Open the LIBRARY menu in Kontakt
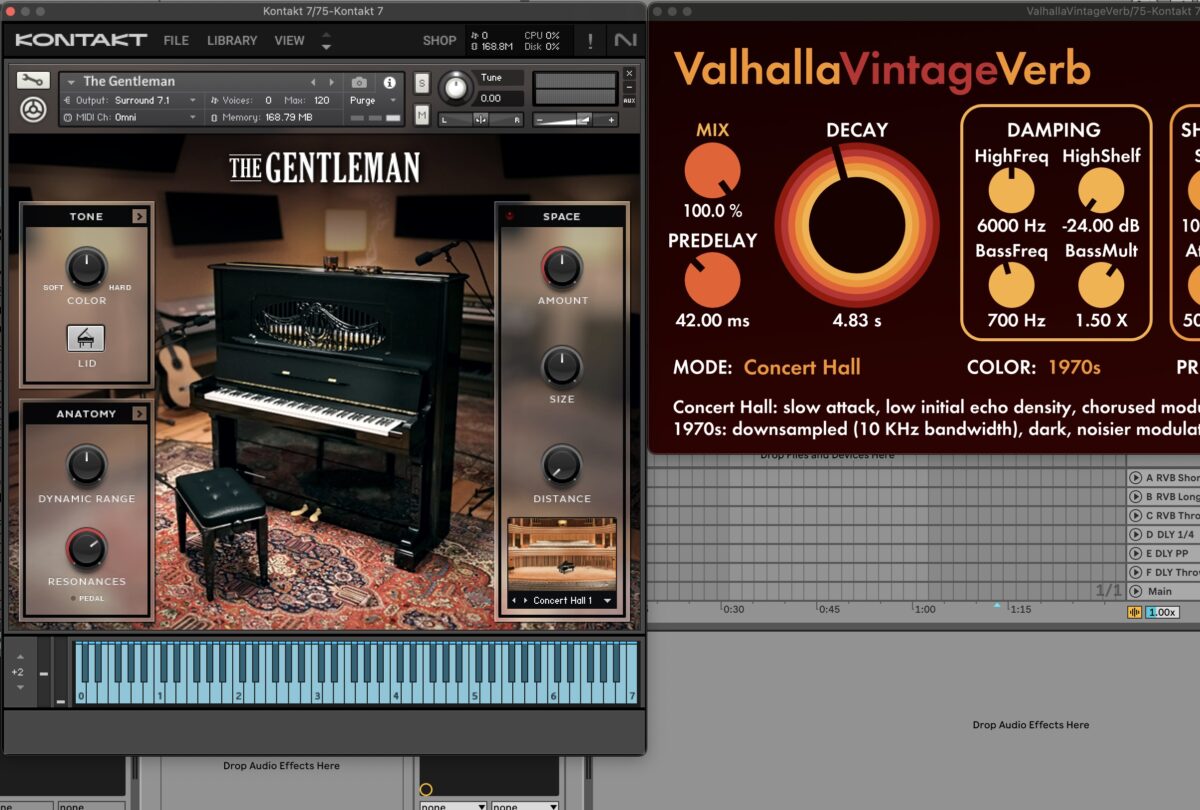The height and width of the screenshot is (810, 1200). coord(232,41)
